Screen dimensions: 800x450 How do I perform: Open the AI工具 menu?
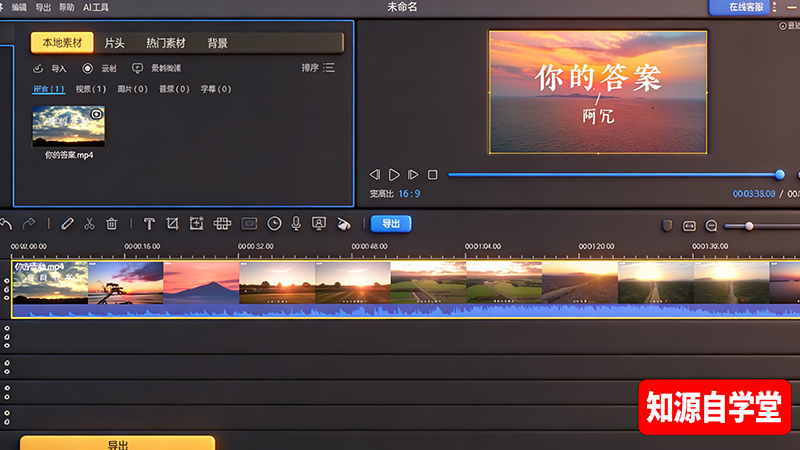click(96, 7)
